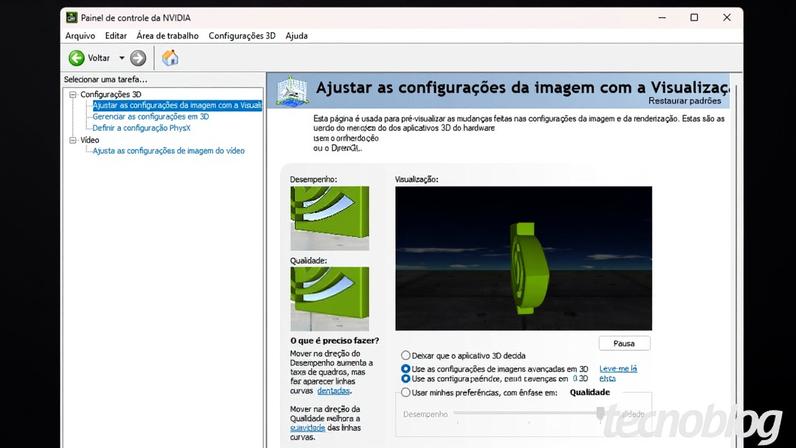Click the 3D Visualização preview area

(x=523, y=258)
